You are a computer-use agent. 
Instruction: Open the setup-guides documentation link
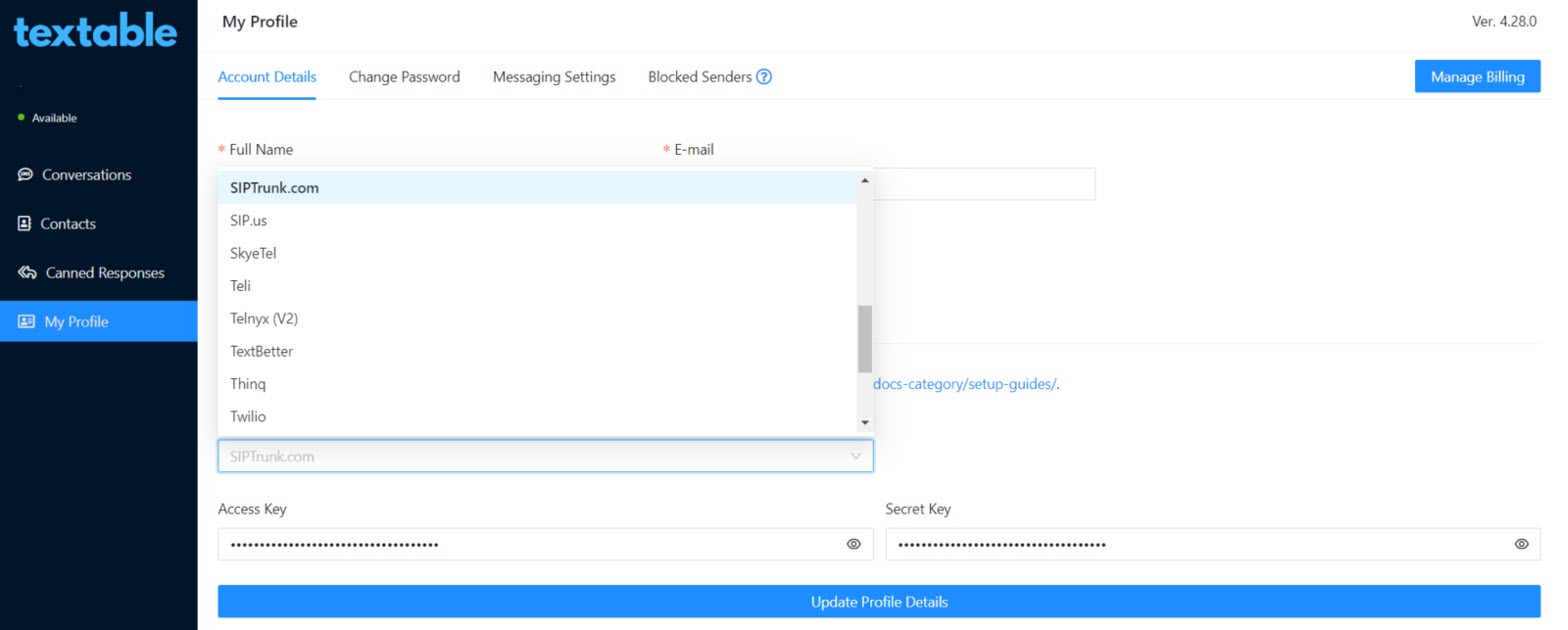pos(965,384)
